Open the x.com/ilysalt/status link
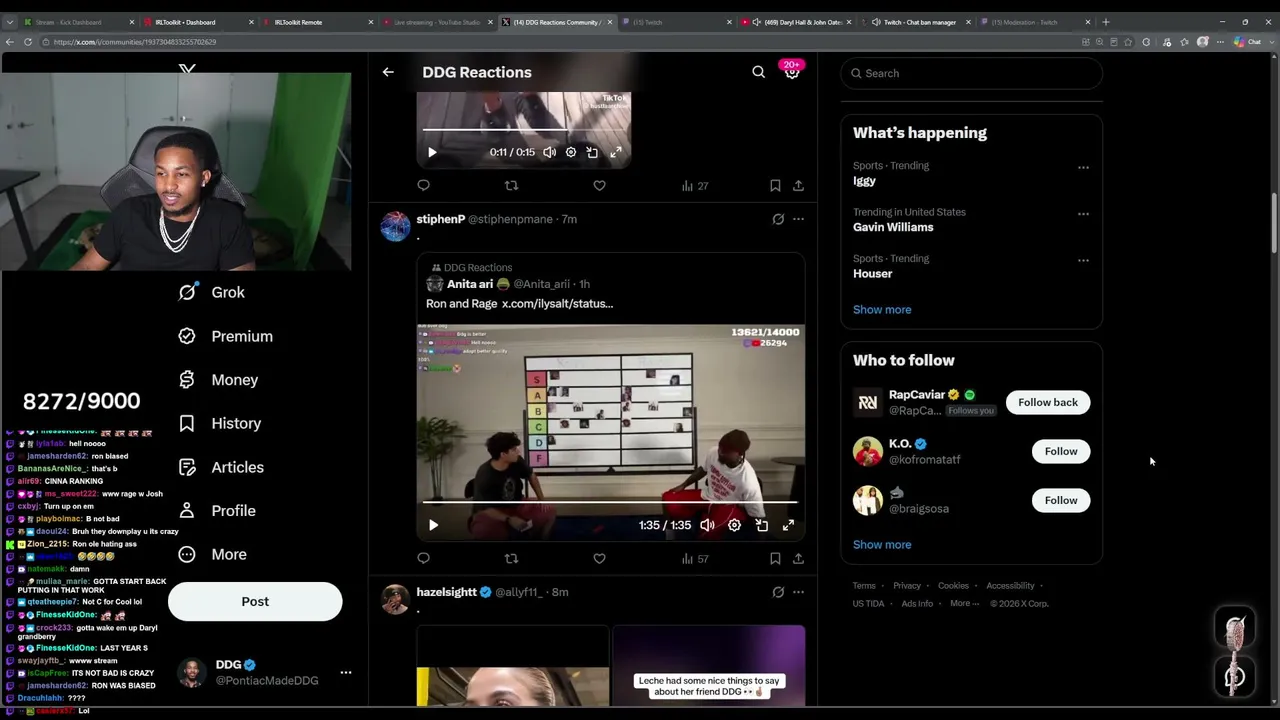This screenshot has width=1280, height=720. coord(557,303)
